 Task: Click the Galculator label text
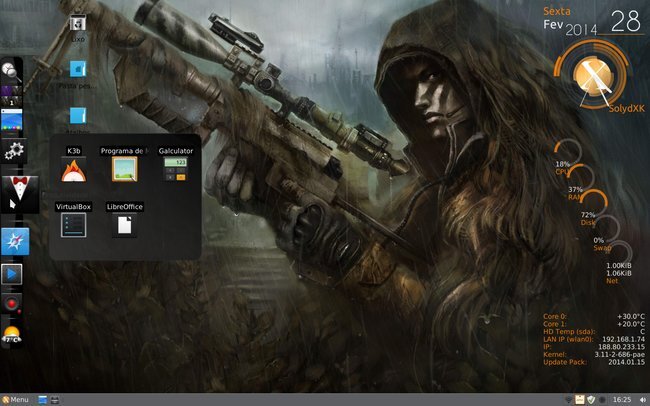[176, 151]
